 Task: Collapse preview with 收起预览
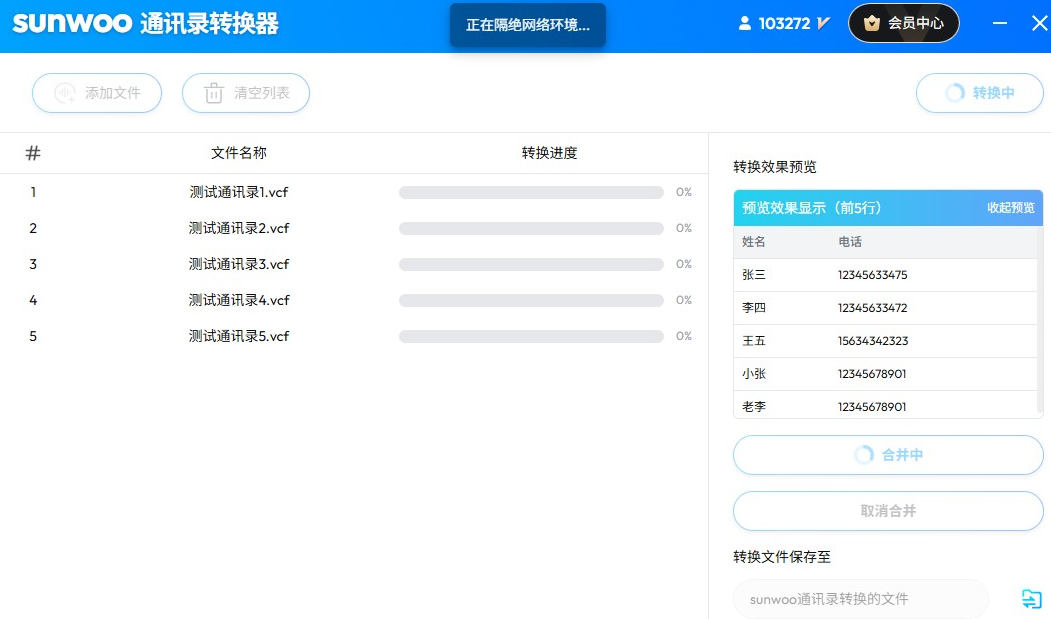click(x=1010, y=208)
